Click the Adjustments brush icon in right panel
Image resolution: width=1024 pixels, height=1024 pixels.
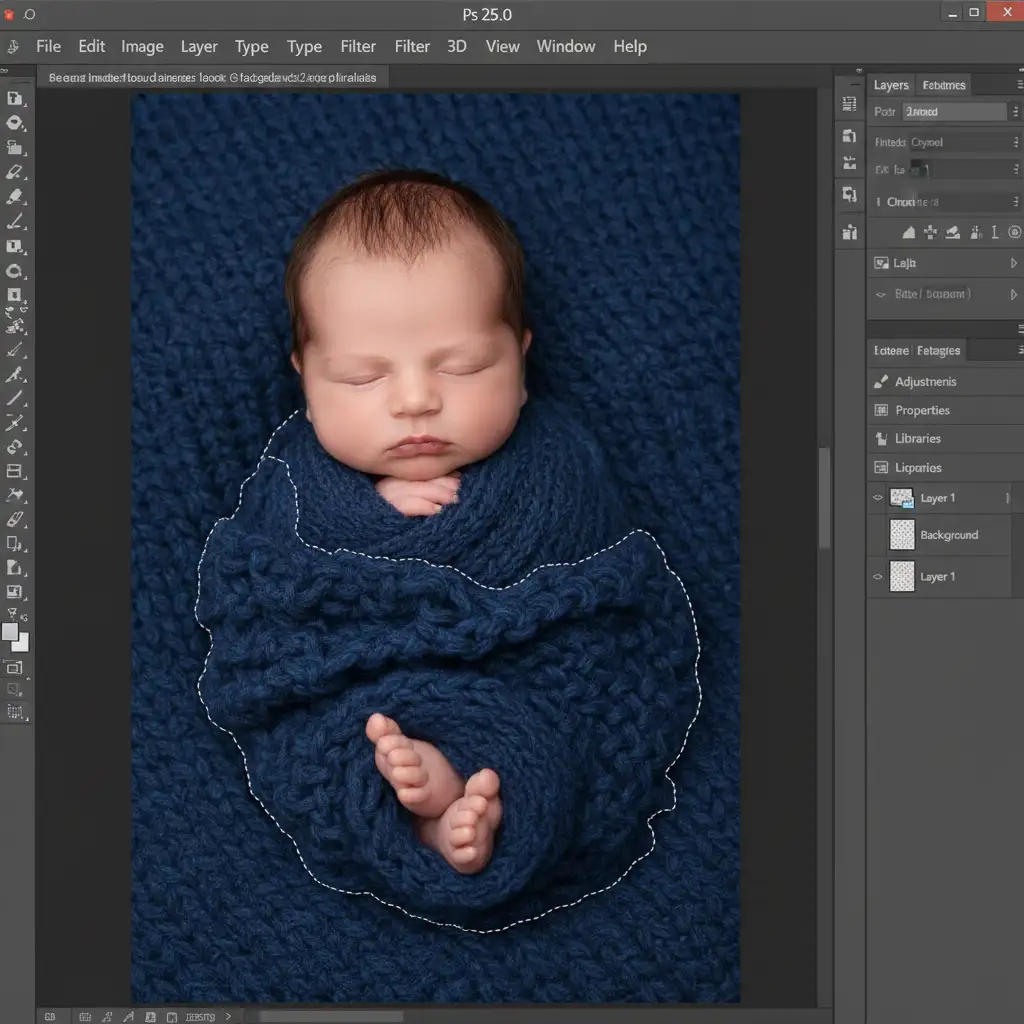click(x=881, y=382)
